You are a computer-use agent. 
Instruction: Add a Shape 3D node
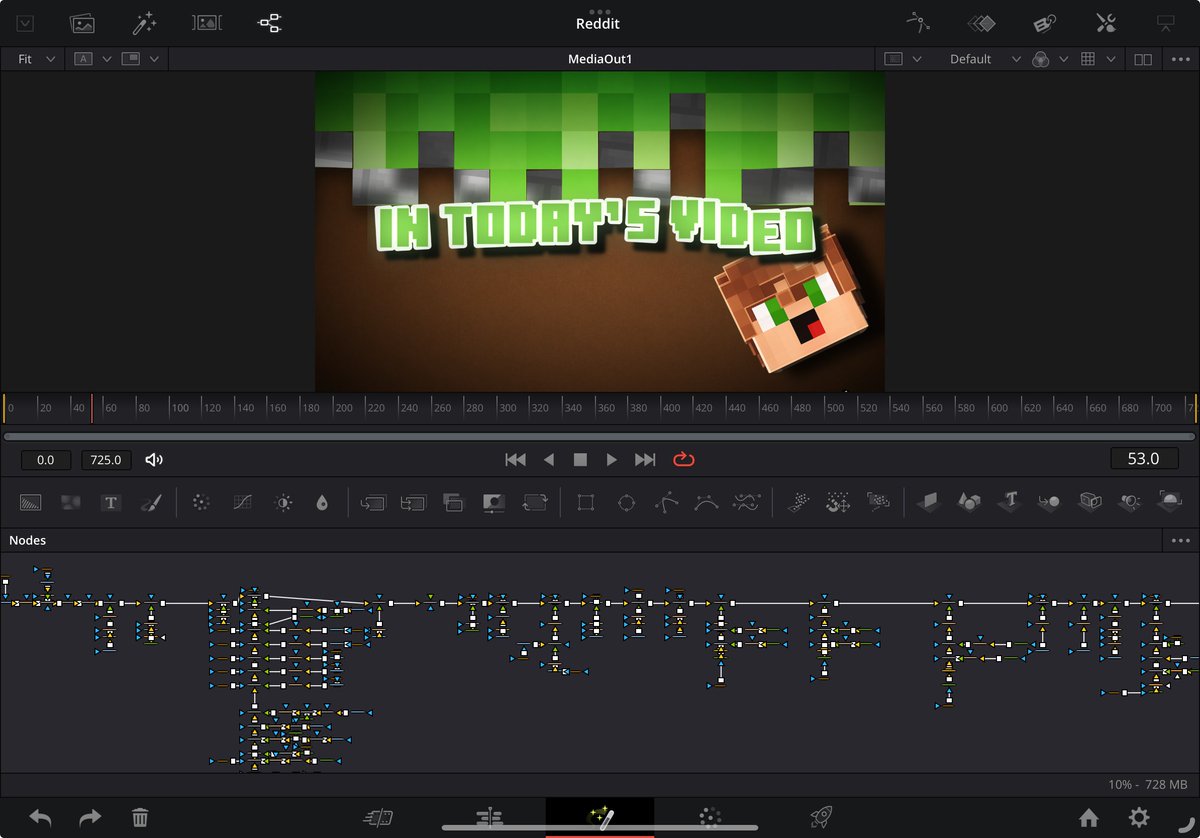(x=969, y=502)
